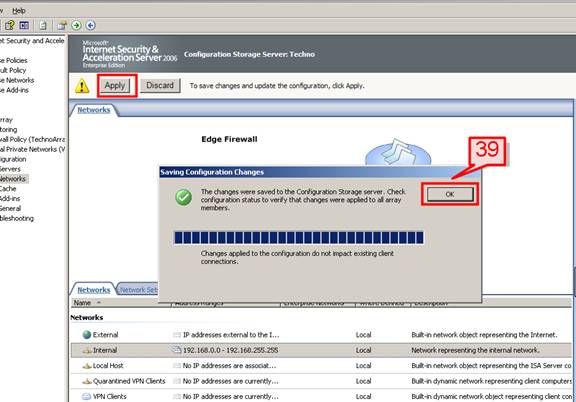Click the globe icon beside External network
576x402 pixels.
(87, 334)
